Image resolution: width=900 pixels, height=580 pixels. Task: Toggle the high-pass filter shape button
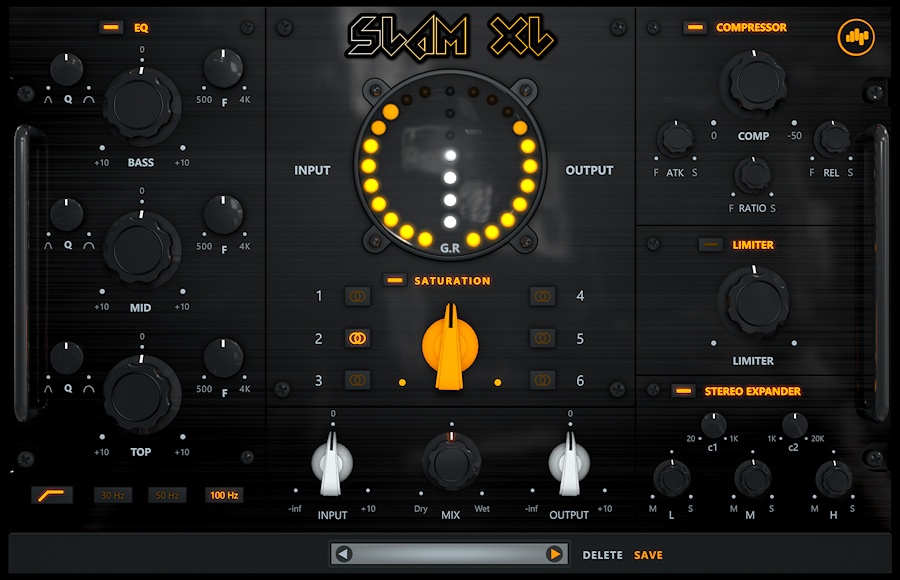(x=52, y=495)
